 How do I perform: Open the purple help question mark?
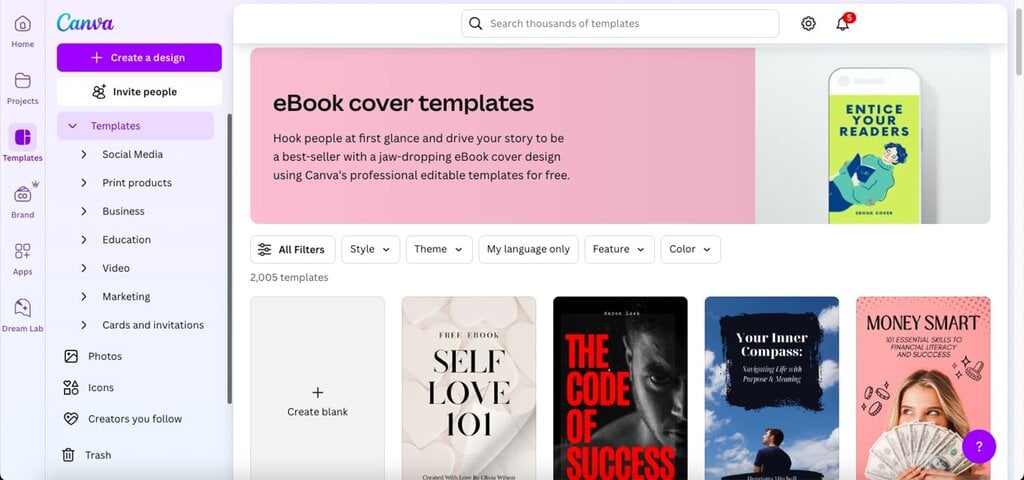(x=978, y=447)
